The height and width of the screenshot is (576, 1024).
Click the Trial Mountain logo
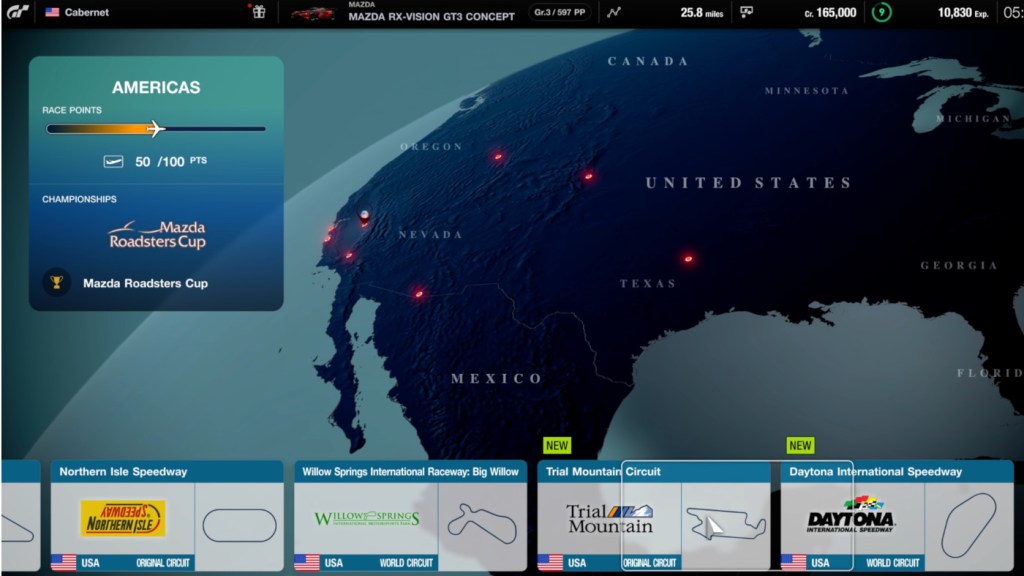point(609,519)
